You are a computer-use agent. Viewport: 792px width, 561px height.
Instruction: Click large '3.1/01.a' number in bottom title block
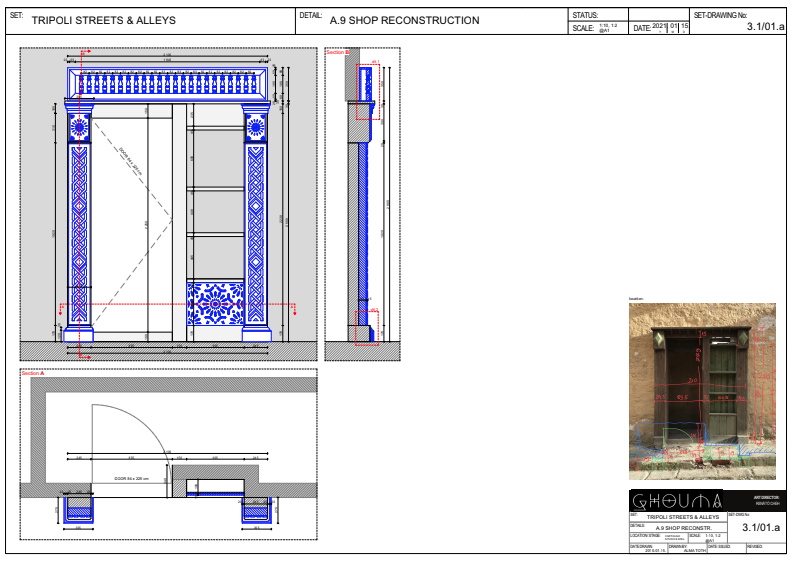coord(760,527)
